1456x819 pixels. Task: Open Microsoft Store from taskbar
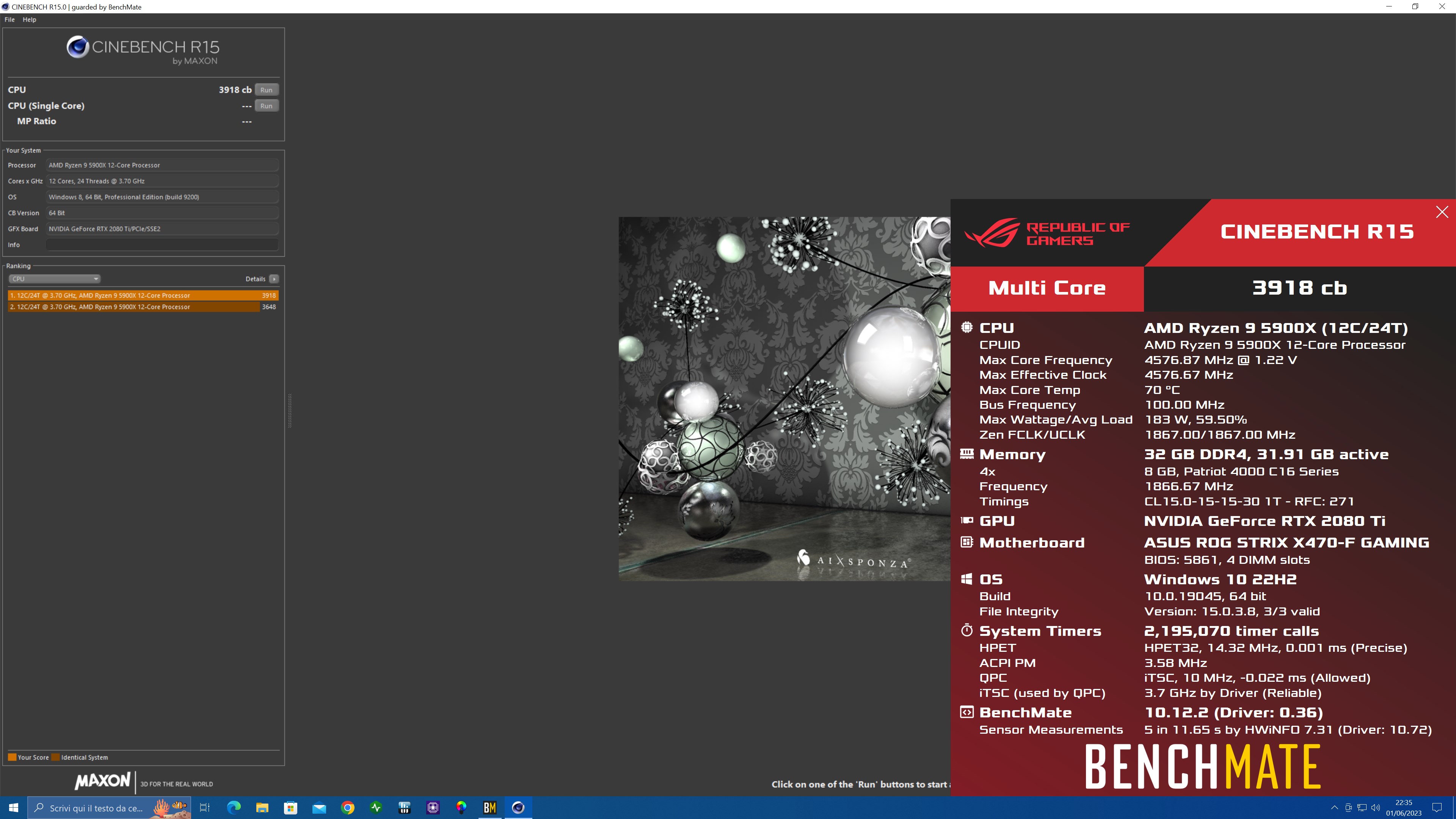click(290, 808)
